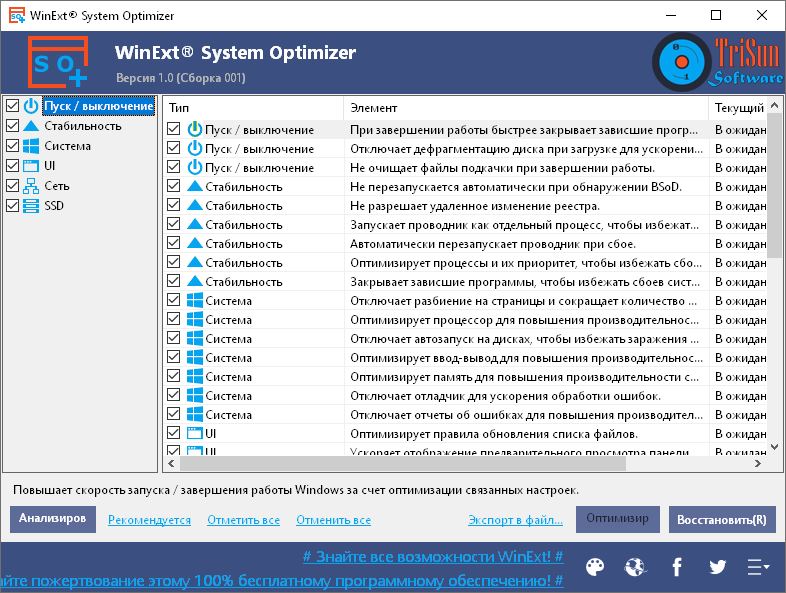786x593 pixels.
Task: Uncheck the Автоматически перезапускает проводник row checkbox
Action: pos(173,244)
